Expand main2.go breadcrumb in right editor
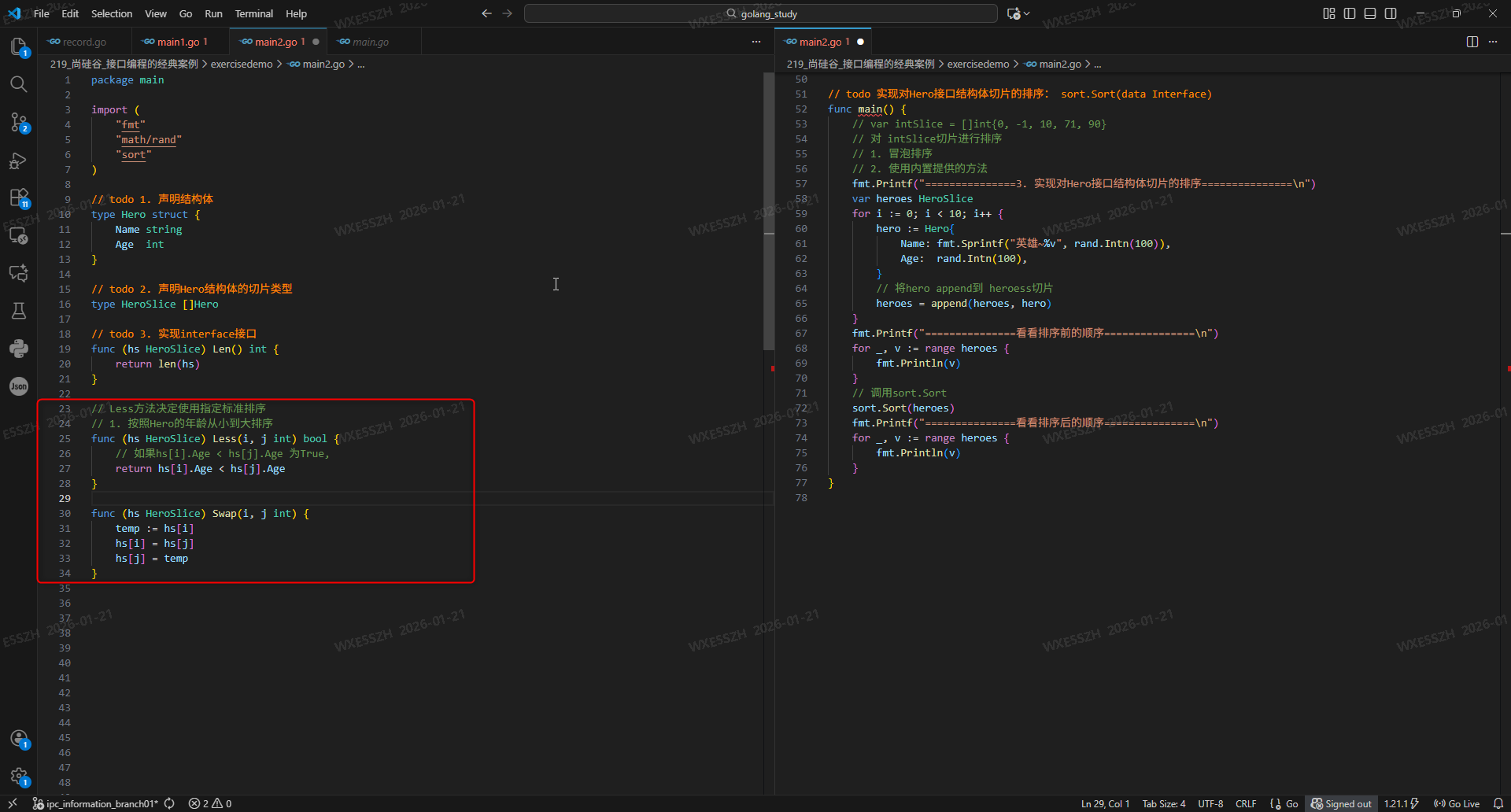The width and height of the screenshot is (1511, 812). [1054, 64]
